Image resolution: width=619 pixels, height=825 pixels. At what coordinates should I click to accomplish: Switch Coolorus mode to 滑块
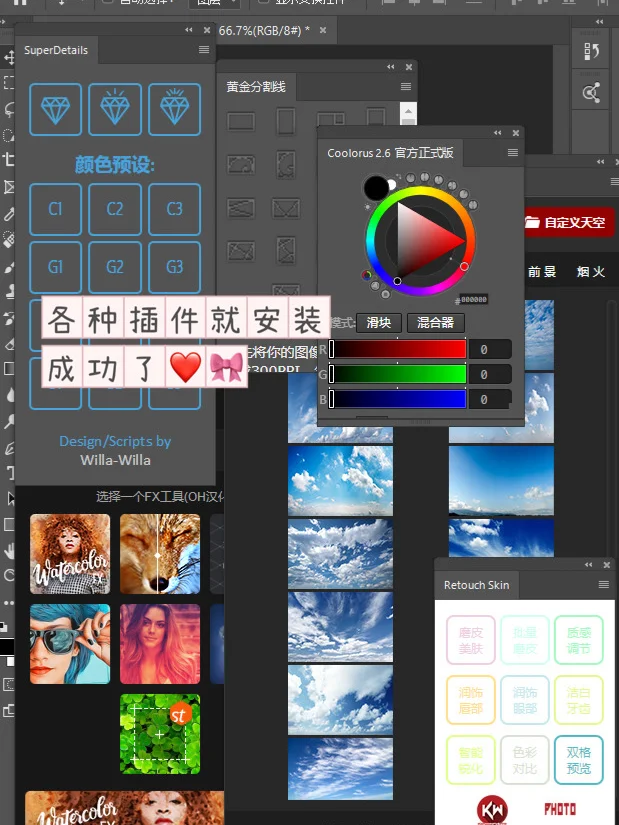click(x=379, y=323)
